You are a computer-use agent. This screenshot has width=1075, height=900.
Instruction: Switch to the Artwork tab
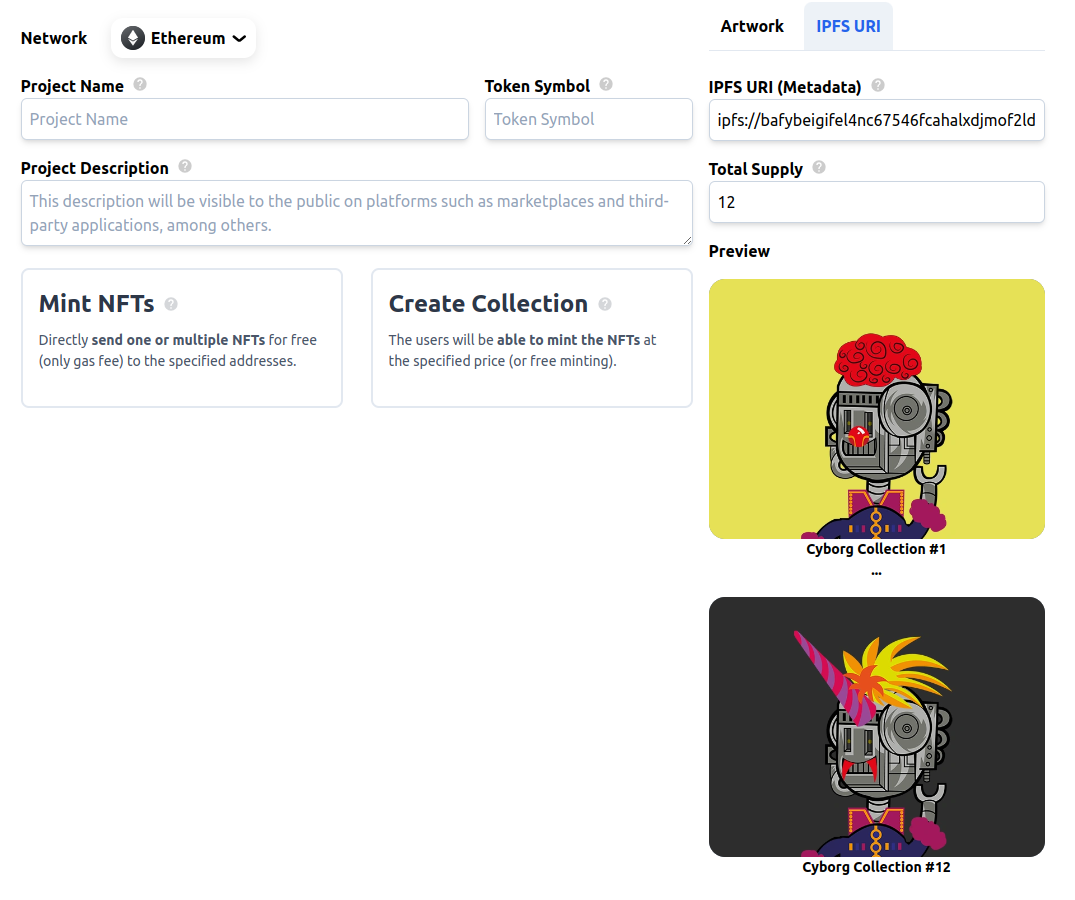[x=752, y=26]
